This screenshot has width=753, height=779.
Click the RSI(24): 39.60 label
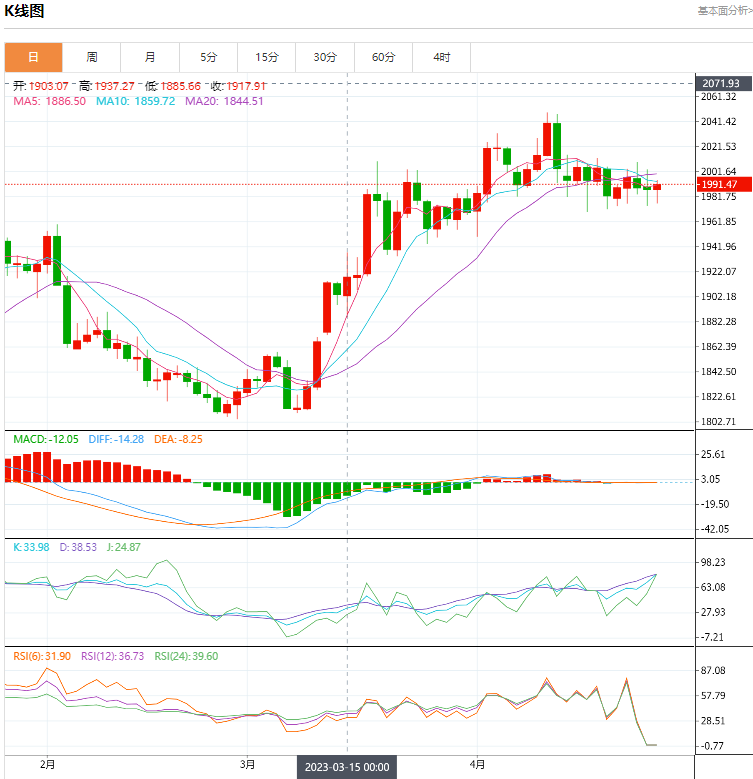[x=186, y=656]
